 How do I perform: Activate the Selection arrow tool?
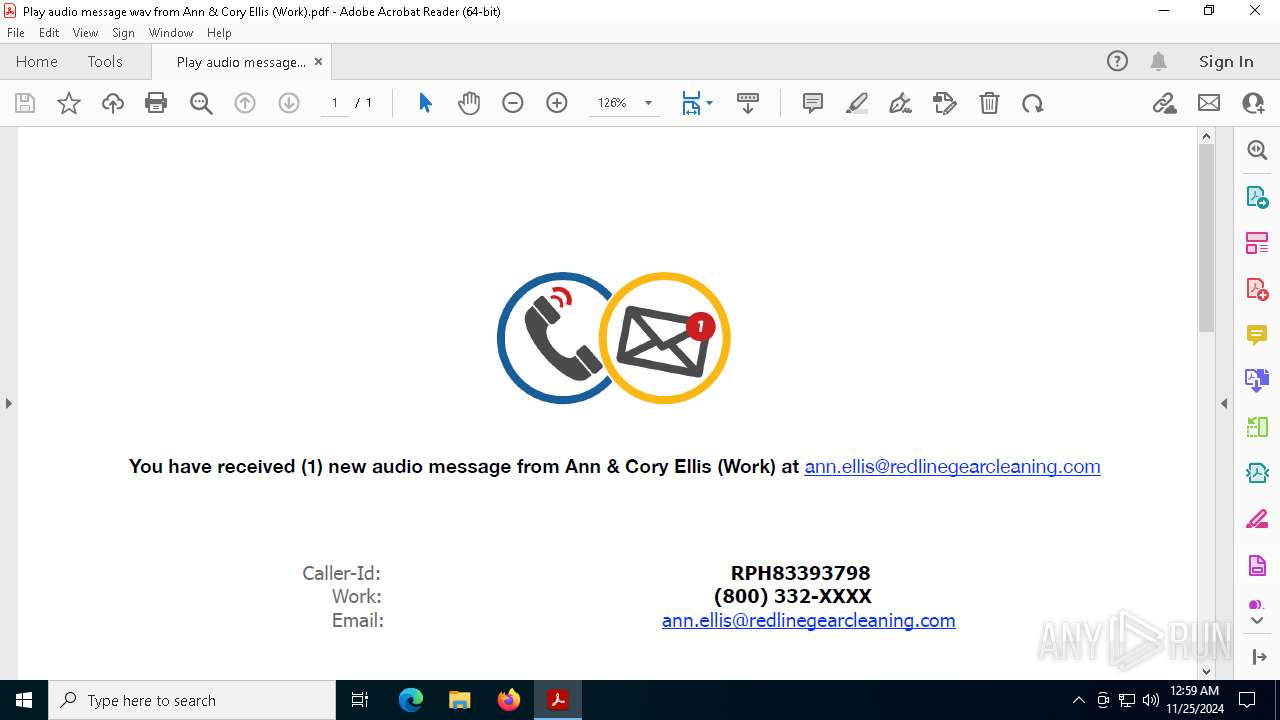425,103
